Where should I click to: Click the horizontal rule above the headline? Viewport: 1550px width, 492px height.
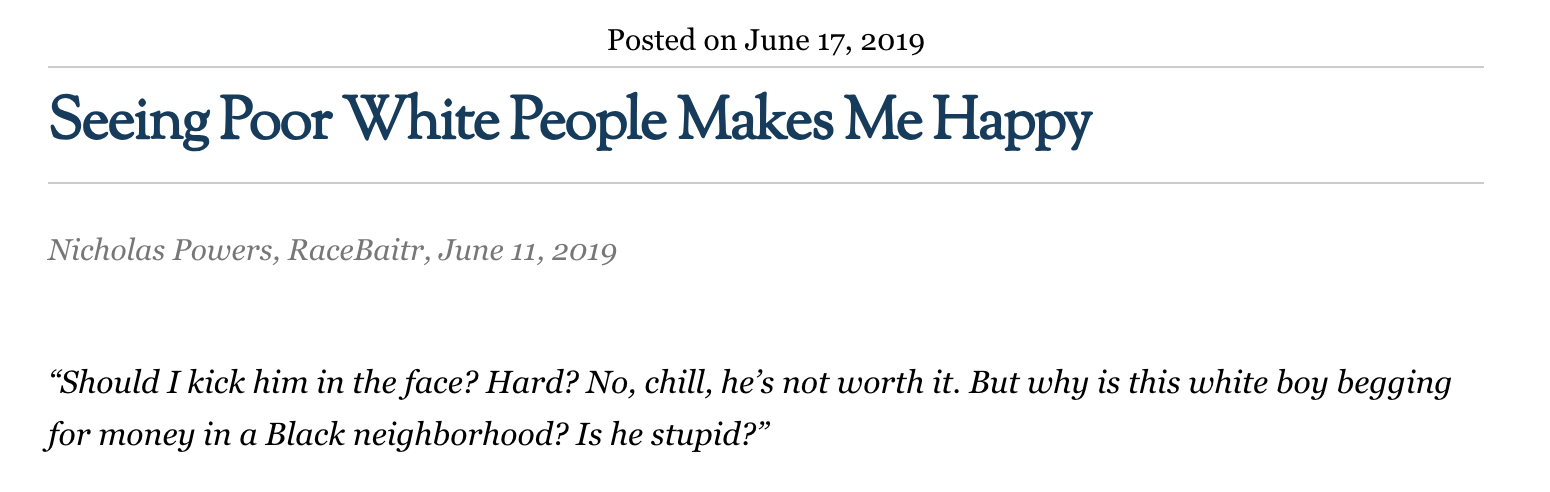pyautogui.click(x=766, y=67)
